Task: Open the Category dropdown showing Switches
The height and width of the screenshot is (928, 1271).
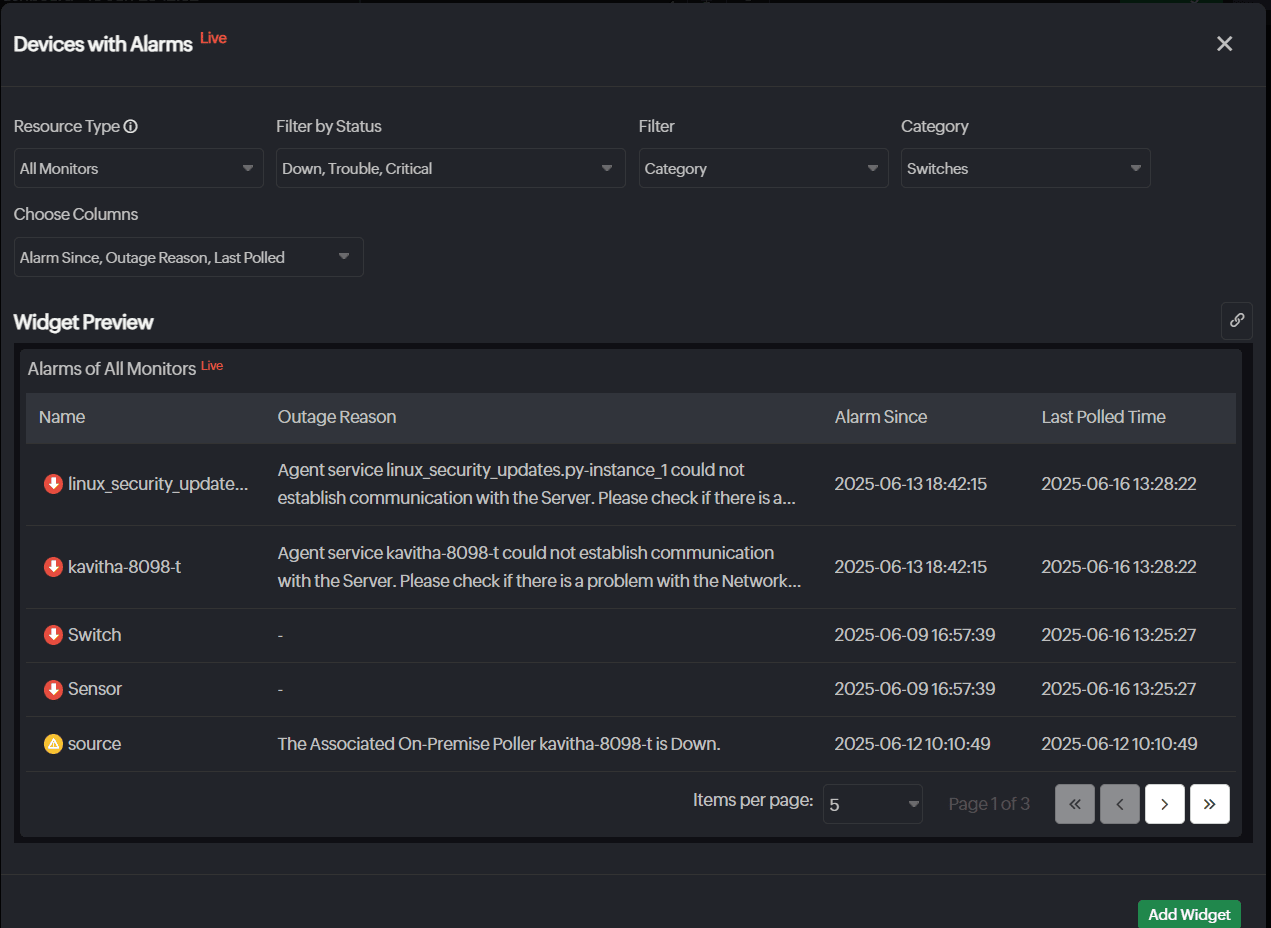Action: [x=1025, y=169]
